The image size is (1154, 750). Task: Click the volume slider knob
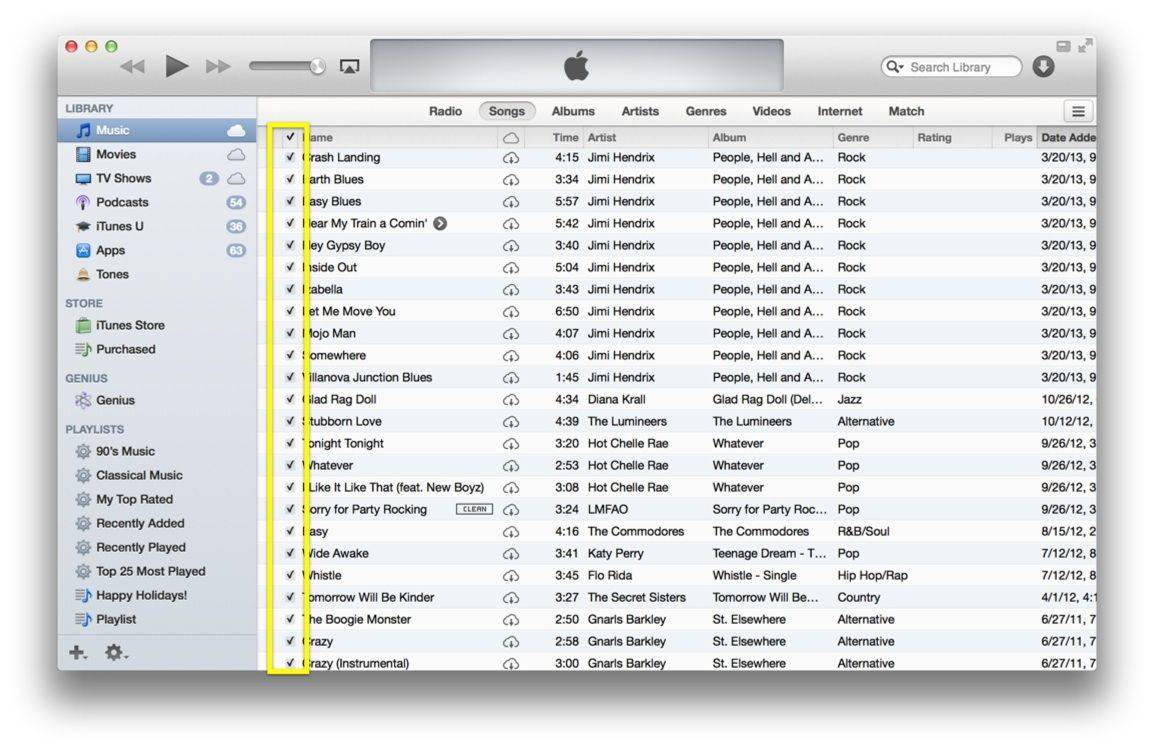point(317,67)
